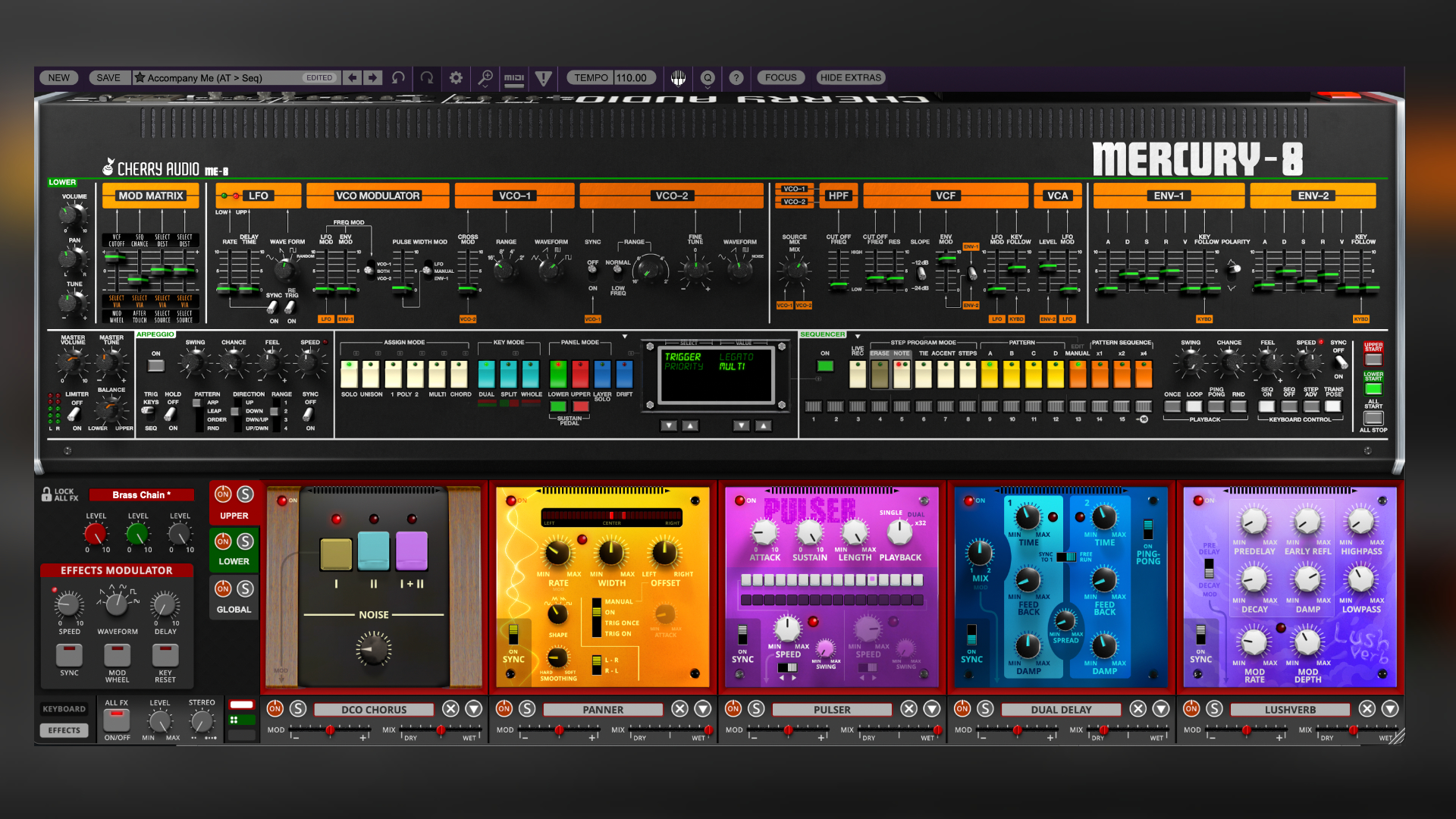Open the MIDI assignment panel
This screenshot has width=1456, height=819.
pyautogui.click(x=514, y=77)
